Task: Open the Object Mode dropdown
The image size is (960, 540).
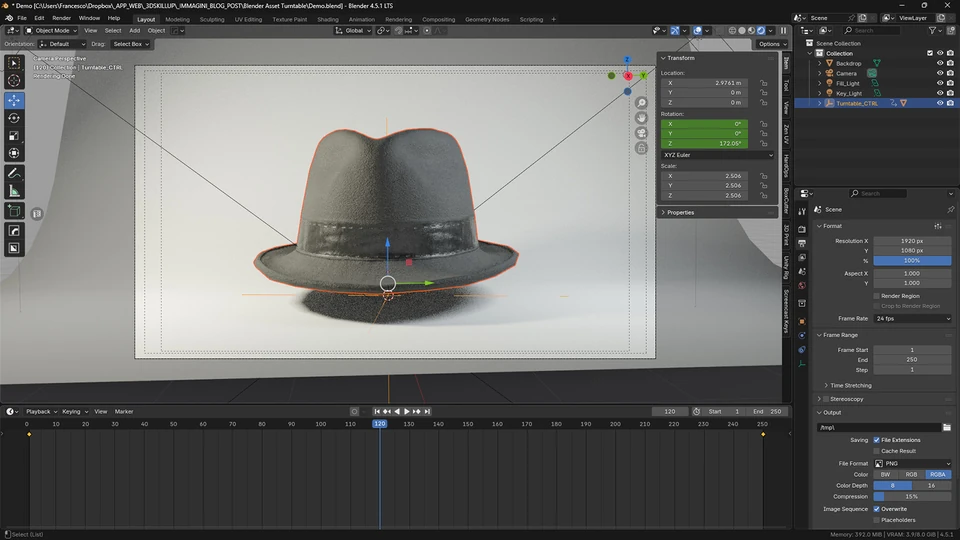Action: (51, 31)
